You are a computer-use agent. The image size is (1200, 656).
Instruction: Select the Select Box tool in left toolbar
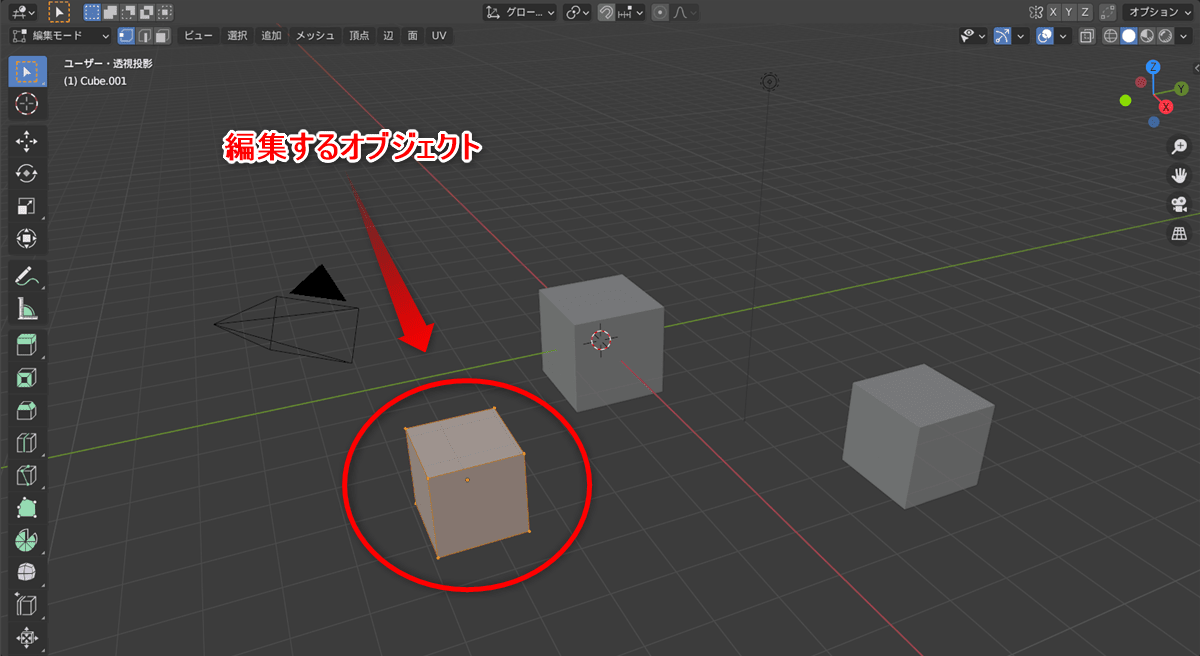pyautogui.click(x=27, y=71)
